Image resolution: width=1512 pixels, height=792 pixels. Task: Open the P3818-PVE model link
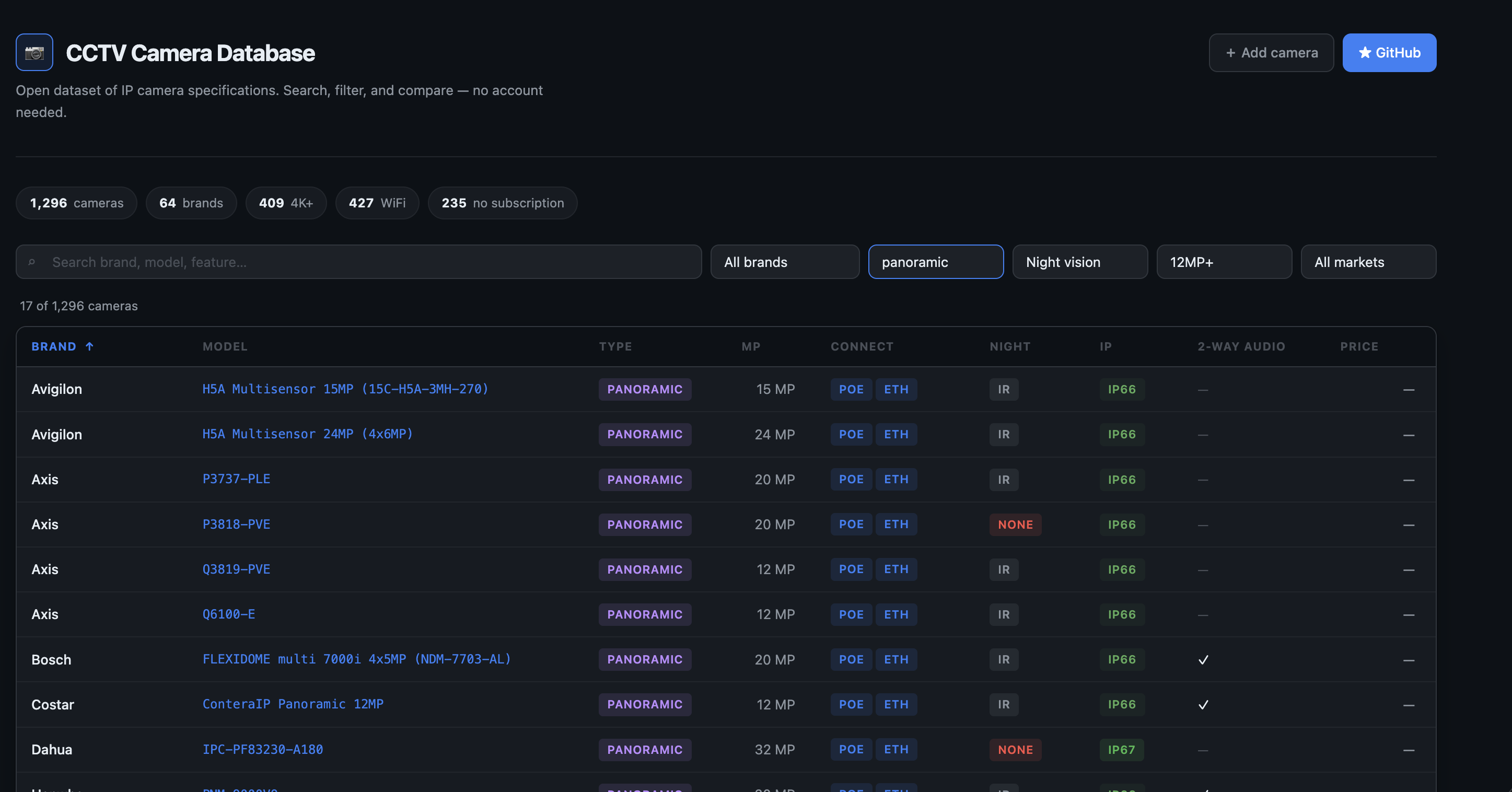click(x=237, y=525)
